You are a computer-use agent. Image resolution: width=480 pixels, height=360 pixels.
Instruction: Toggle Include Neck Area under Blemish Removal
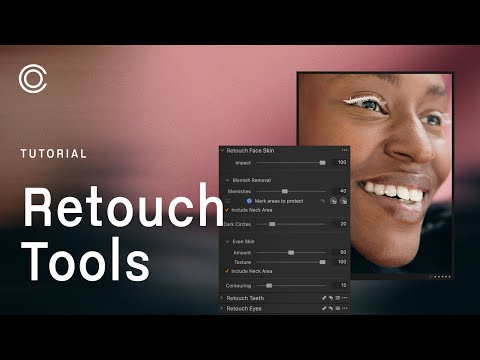click(227, 210)
